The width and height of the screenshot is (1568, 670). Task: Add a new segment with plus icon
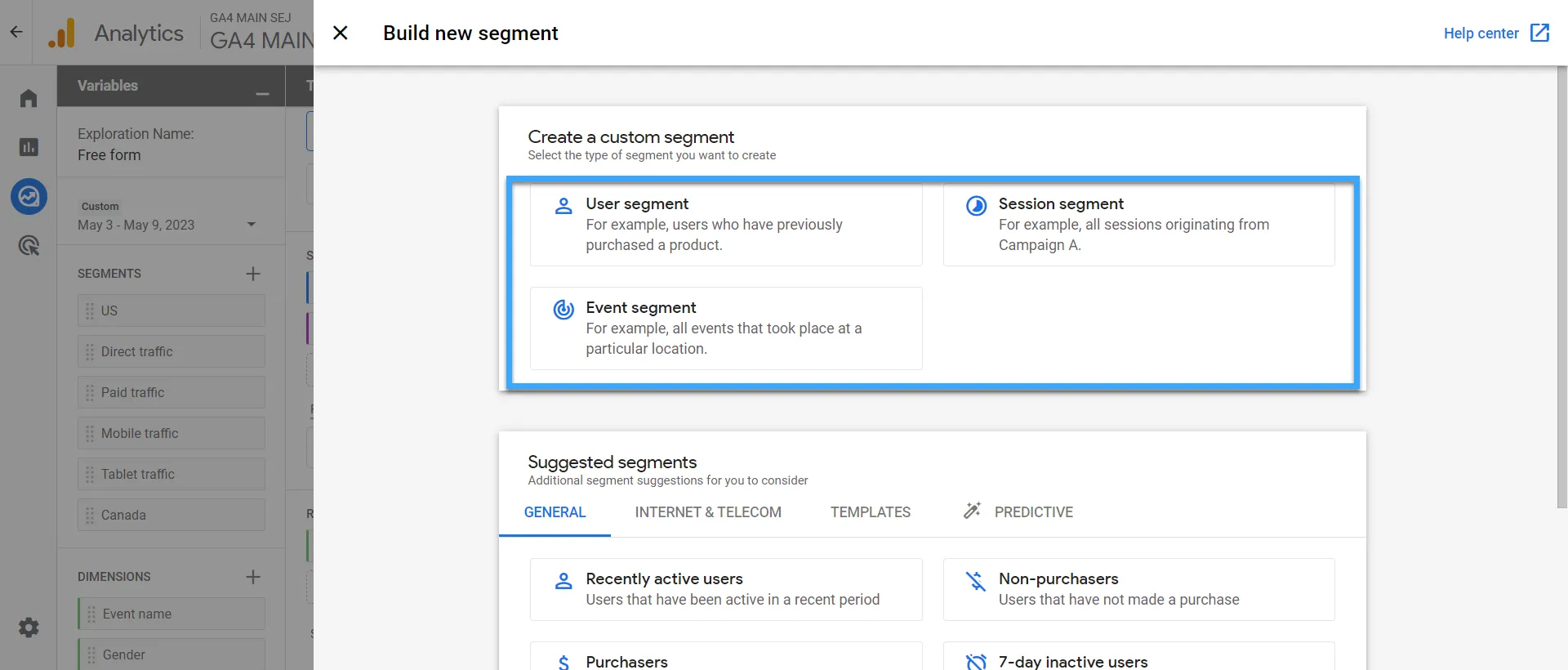click(253, 274)
